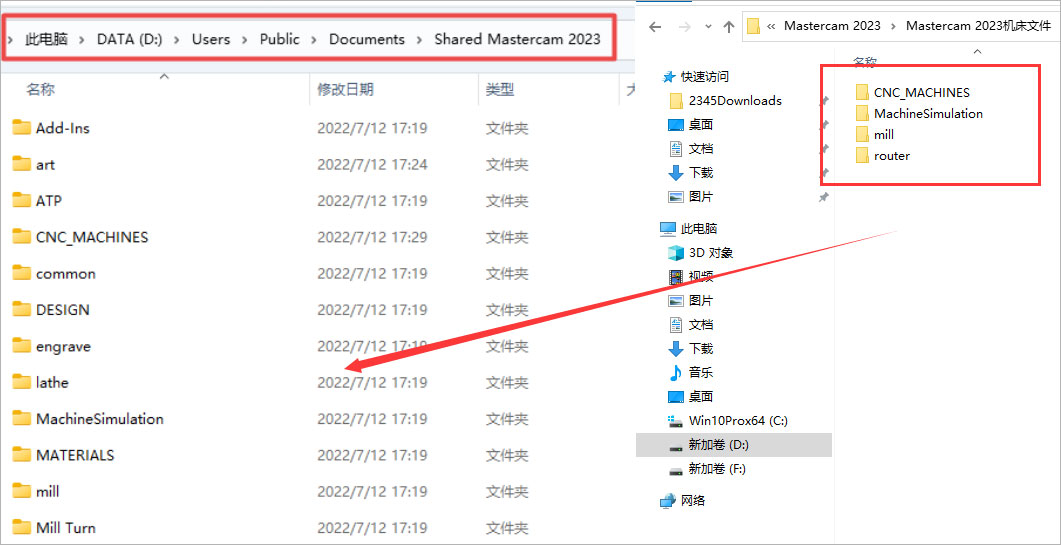
Task: Expand chevron after Users breadcrumb
Action: pyautogui.click(x=245, y=39)
